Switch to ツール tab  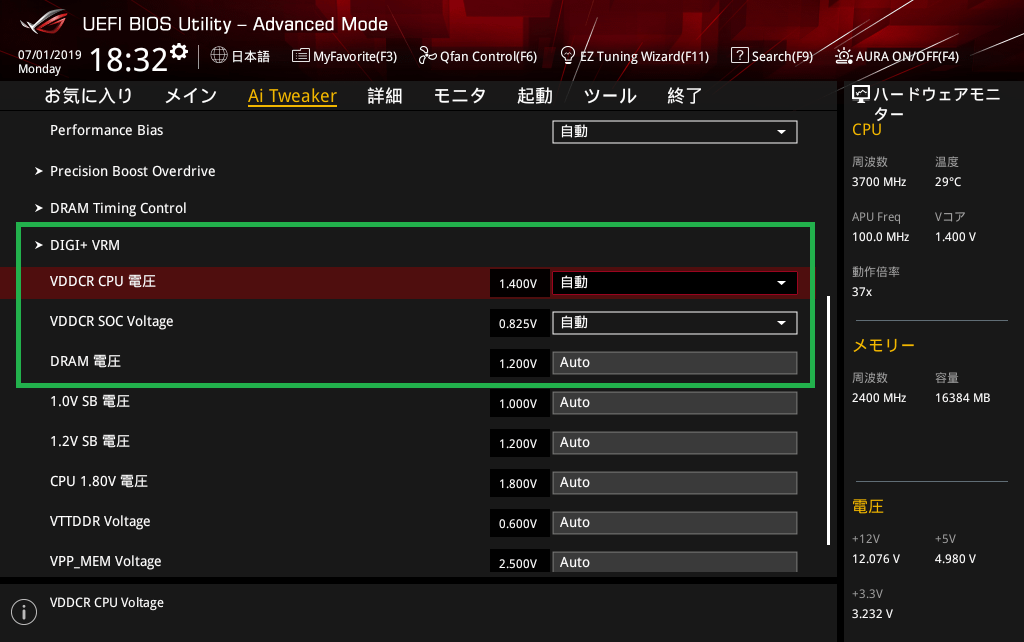coord(610,96)
